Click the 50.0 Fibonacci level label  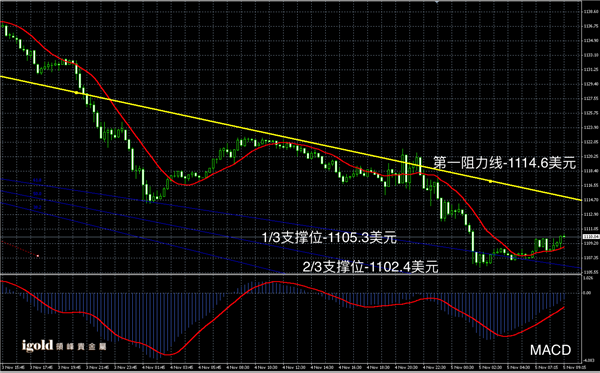(x=37, y=194)
